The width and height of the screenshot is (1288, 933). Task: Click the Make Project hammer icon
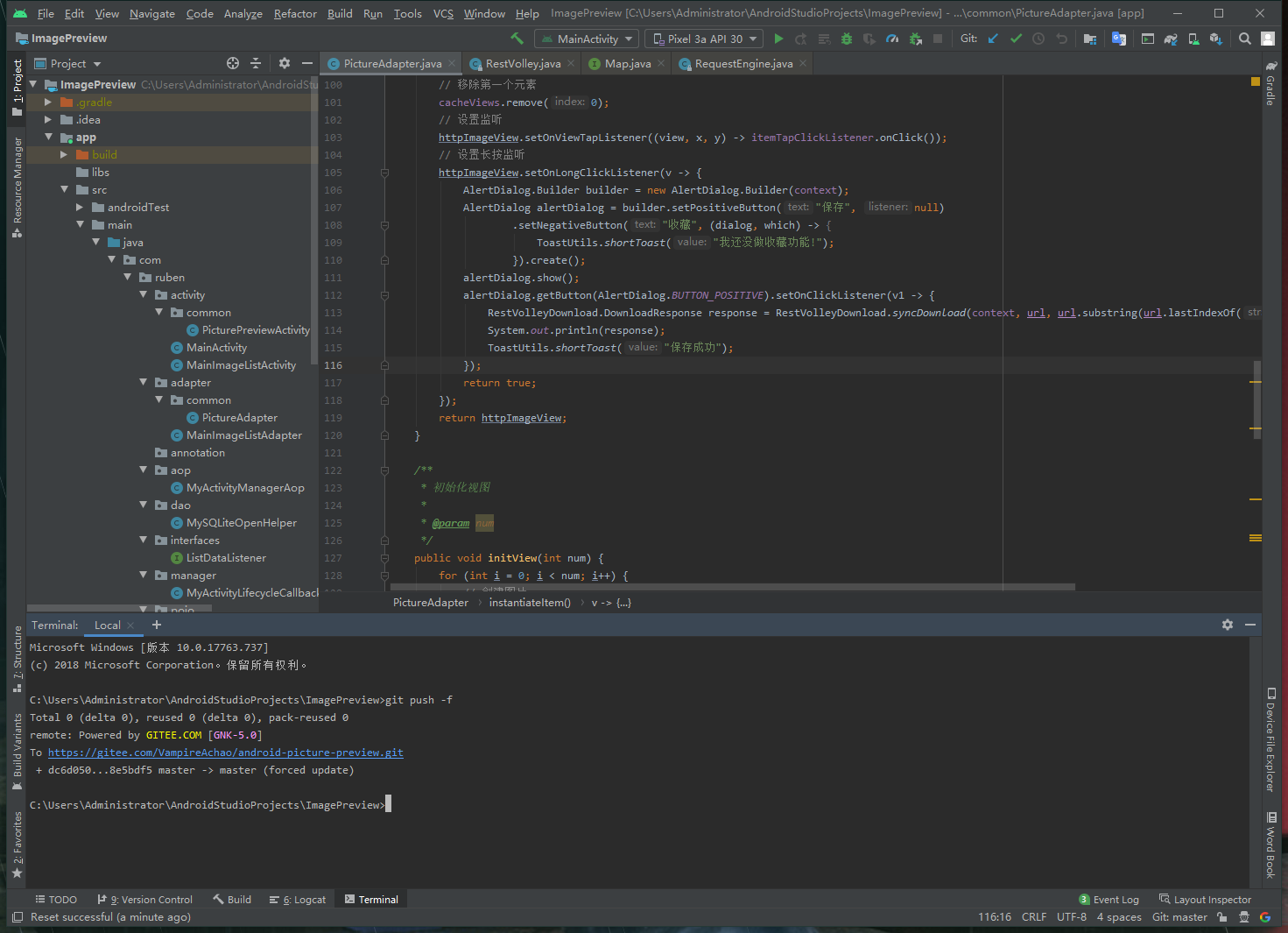click(517, 39)
